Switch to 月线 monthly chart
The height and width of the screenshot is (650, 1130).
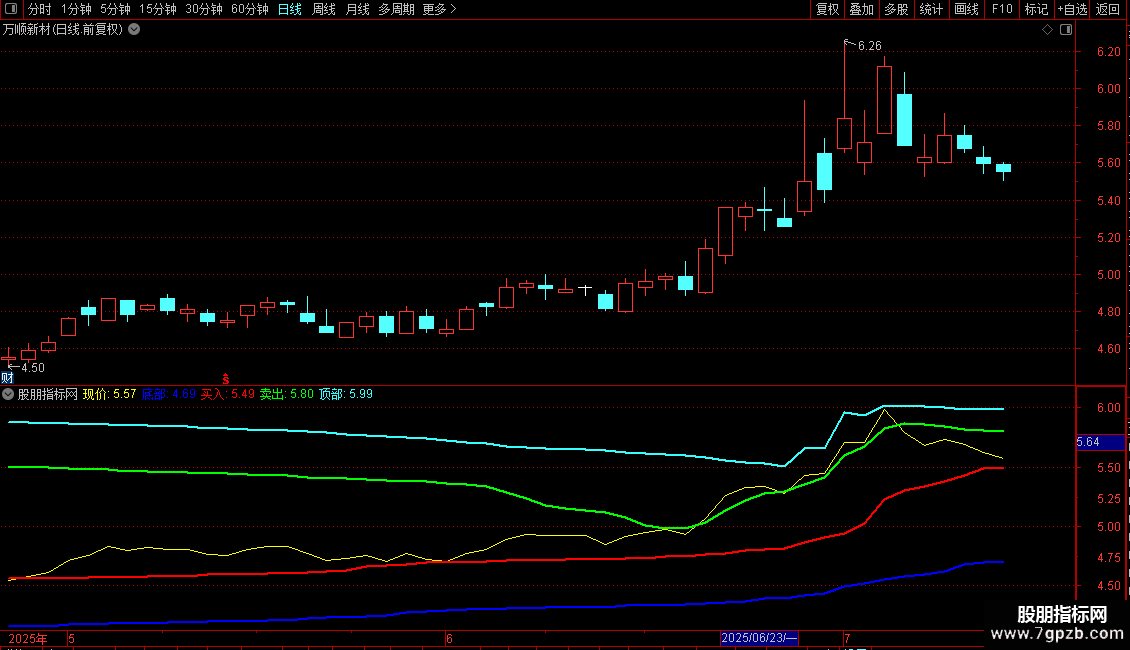357,9
